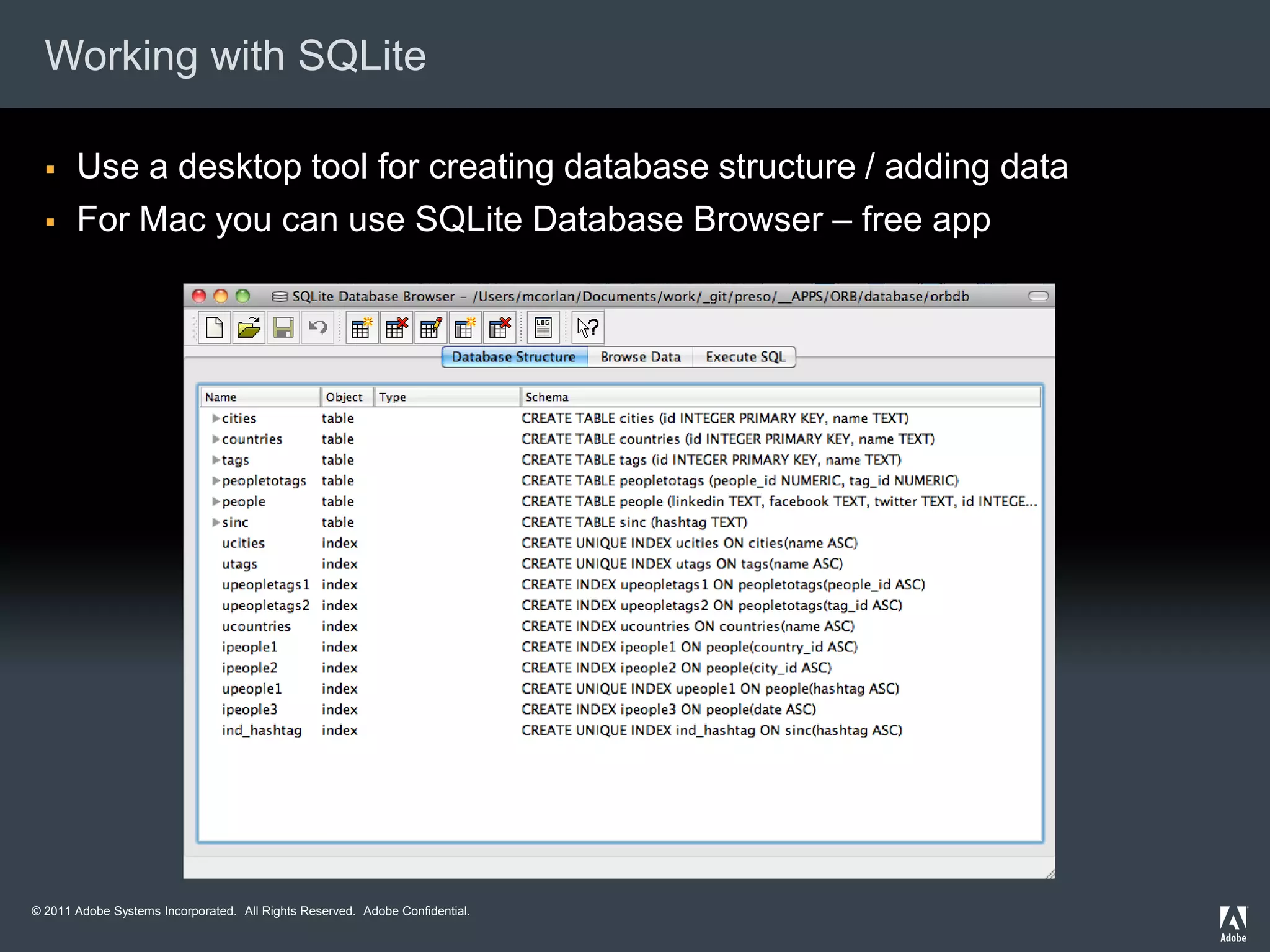Click the Delete Index icon
The height and width of the screenshot is (952, 1270).
tap(499, 327)
